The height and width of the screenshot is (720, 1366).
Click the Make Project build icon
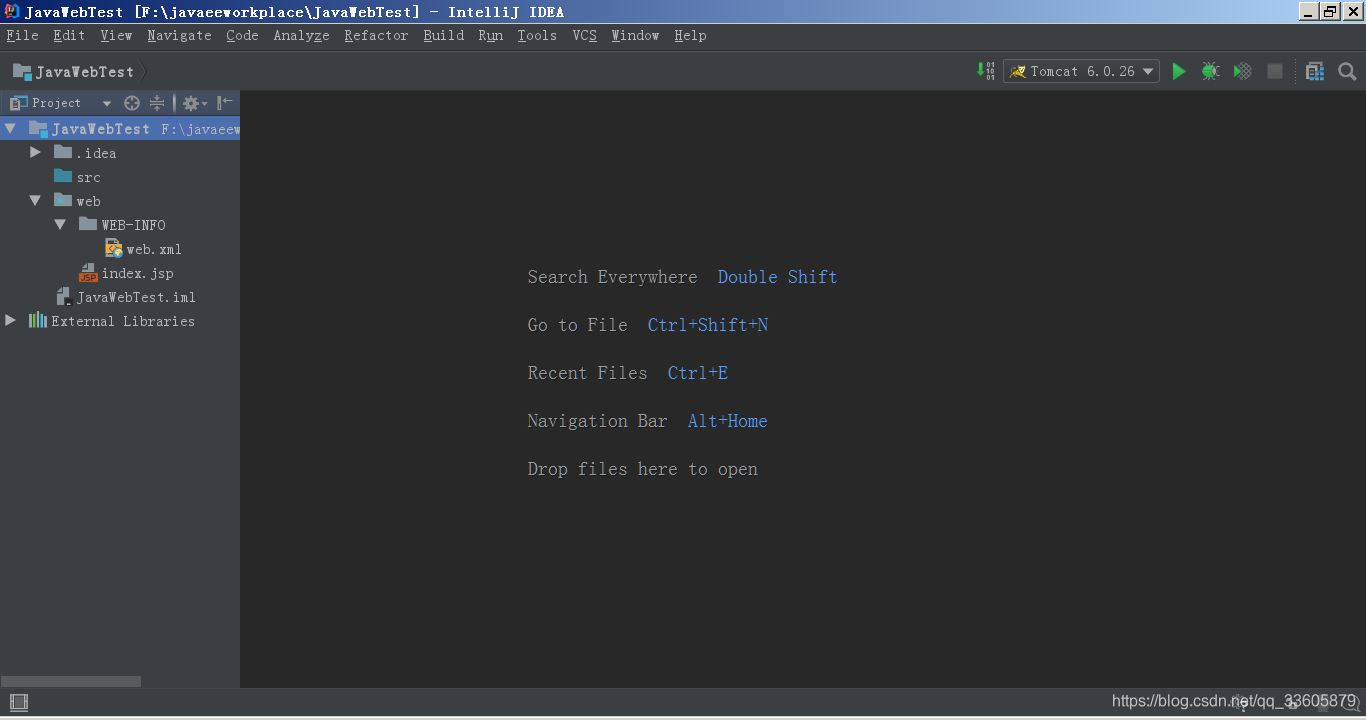point(985,71)
